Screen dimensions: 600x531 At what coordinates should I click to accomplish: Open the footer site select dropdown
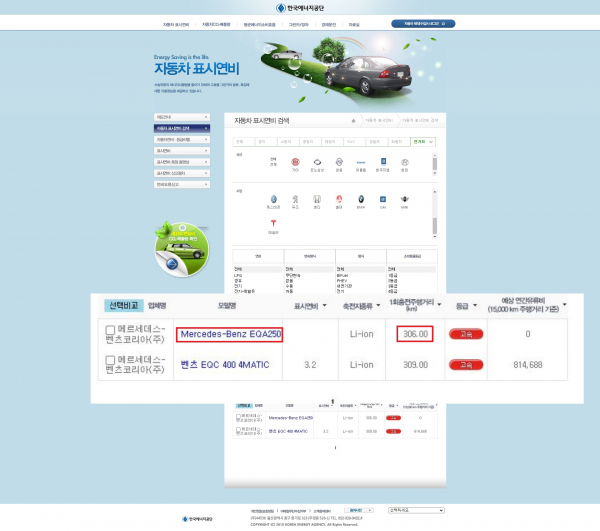click(x=416, y=510)
